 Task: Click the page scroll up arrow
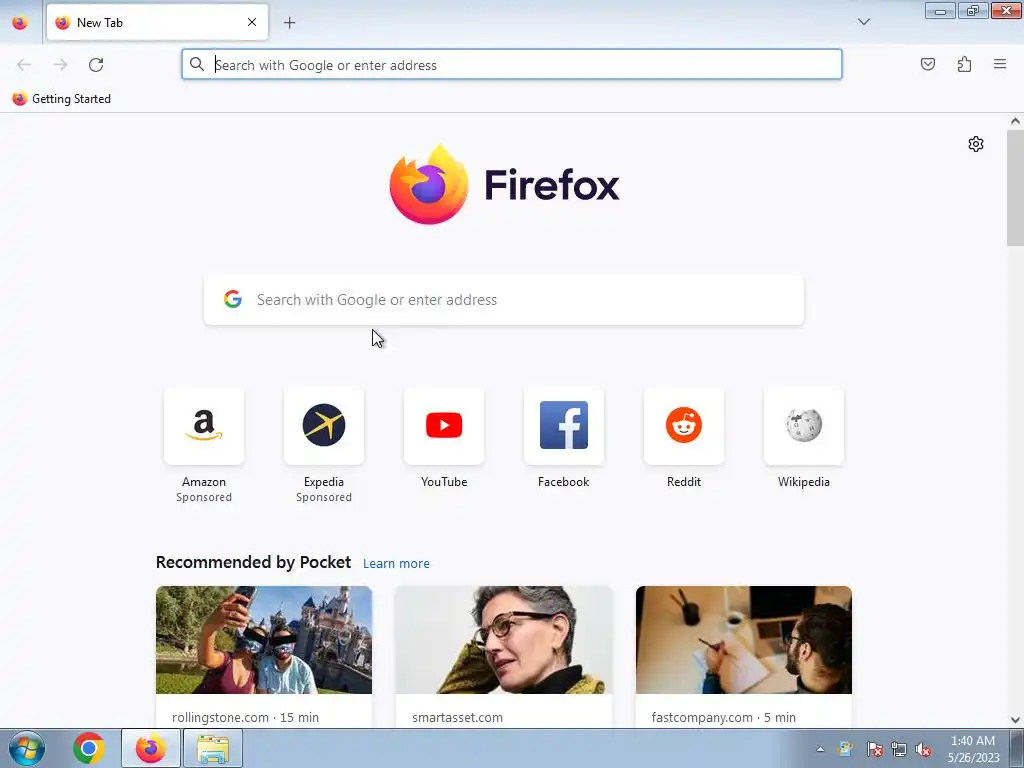[1015, 121]
